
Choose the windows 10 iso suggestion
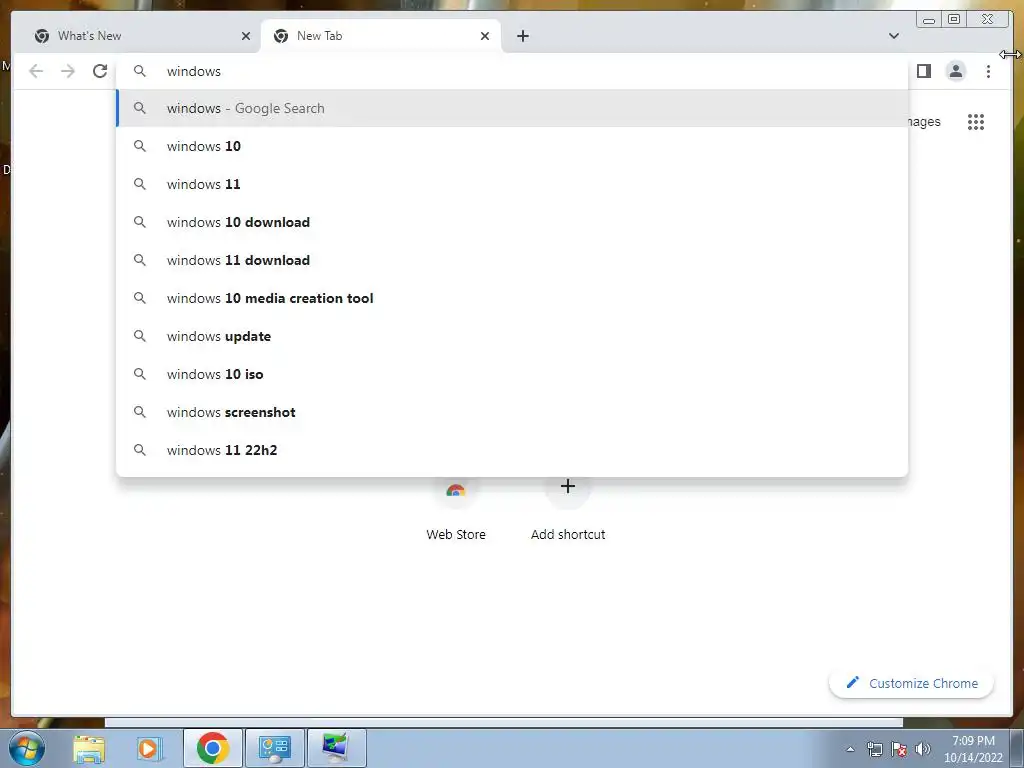512,374
